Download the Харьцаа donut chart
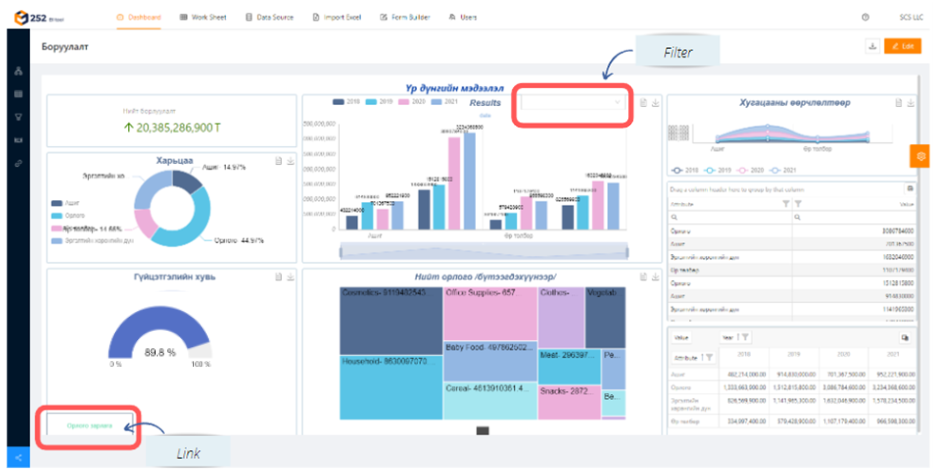 point(290,160)
